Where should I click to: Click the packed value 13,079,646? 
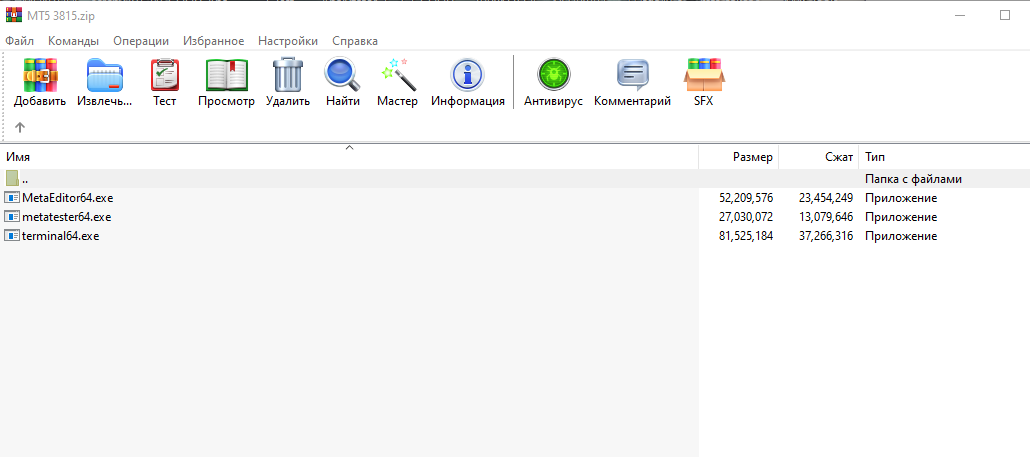point(826,217)
